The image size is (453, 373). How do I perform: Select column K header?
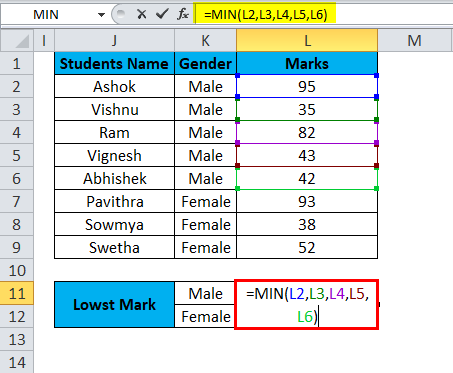[x=205, y=41]
